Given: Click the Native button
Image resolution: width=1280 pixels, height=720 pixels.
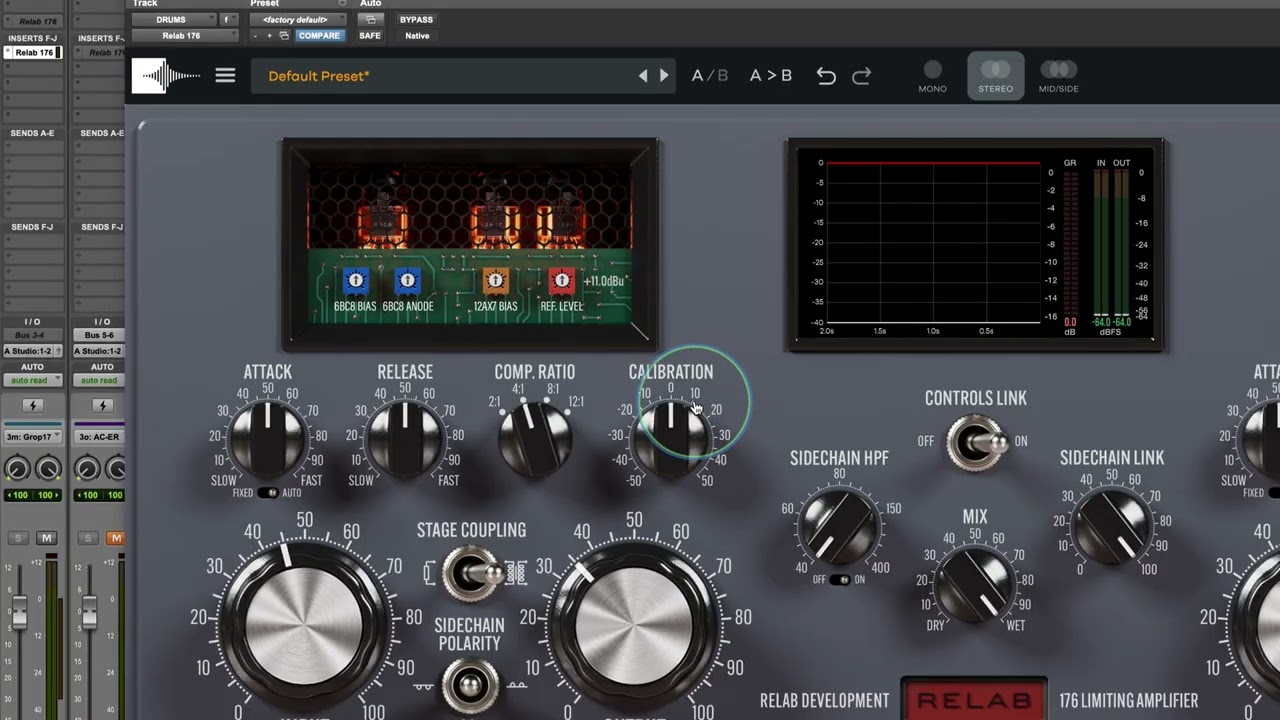Looking at the screenshot, I should coord(417,35).
